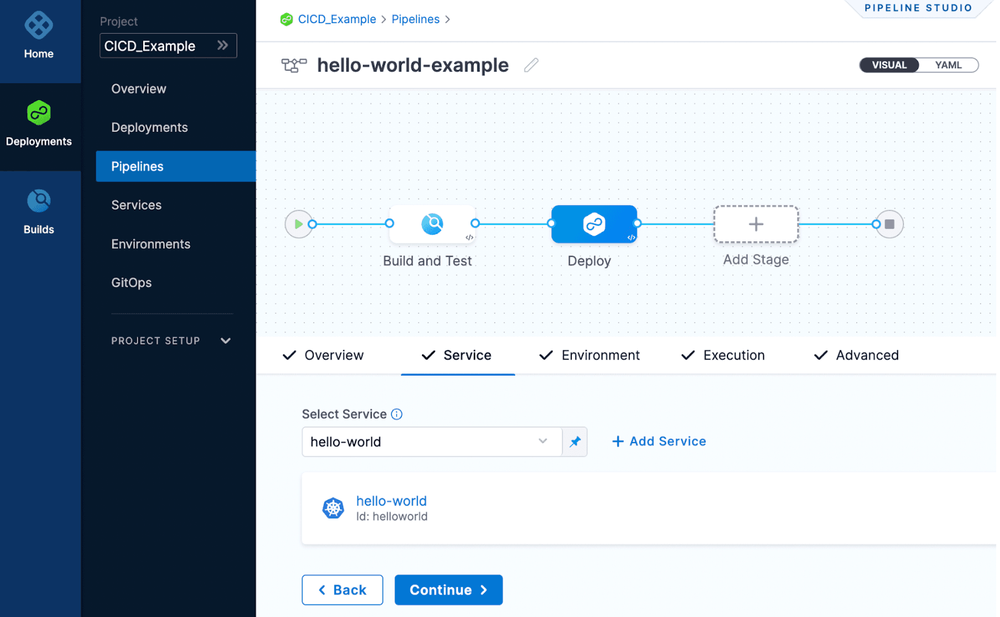Open the Execution tab
Image resolution: width=1000 pixels, height=617 pixels.
point(722,355)
